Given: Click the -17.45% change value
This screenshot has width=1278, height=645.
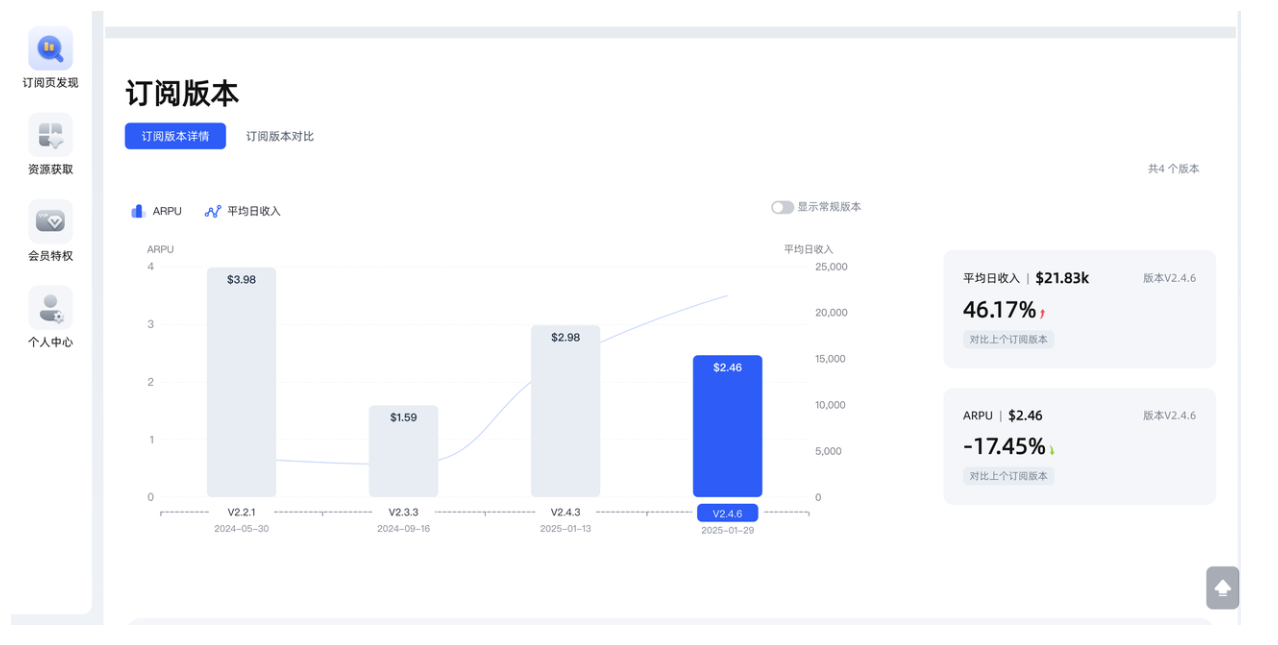Looking at the screenshot, I should pyautogui.click(x=1004, y=447).
